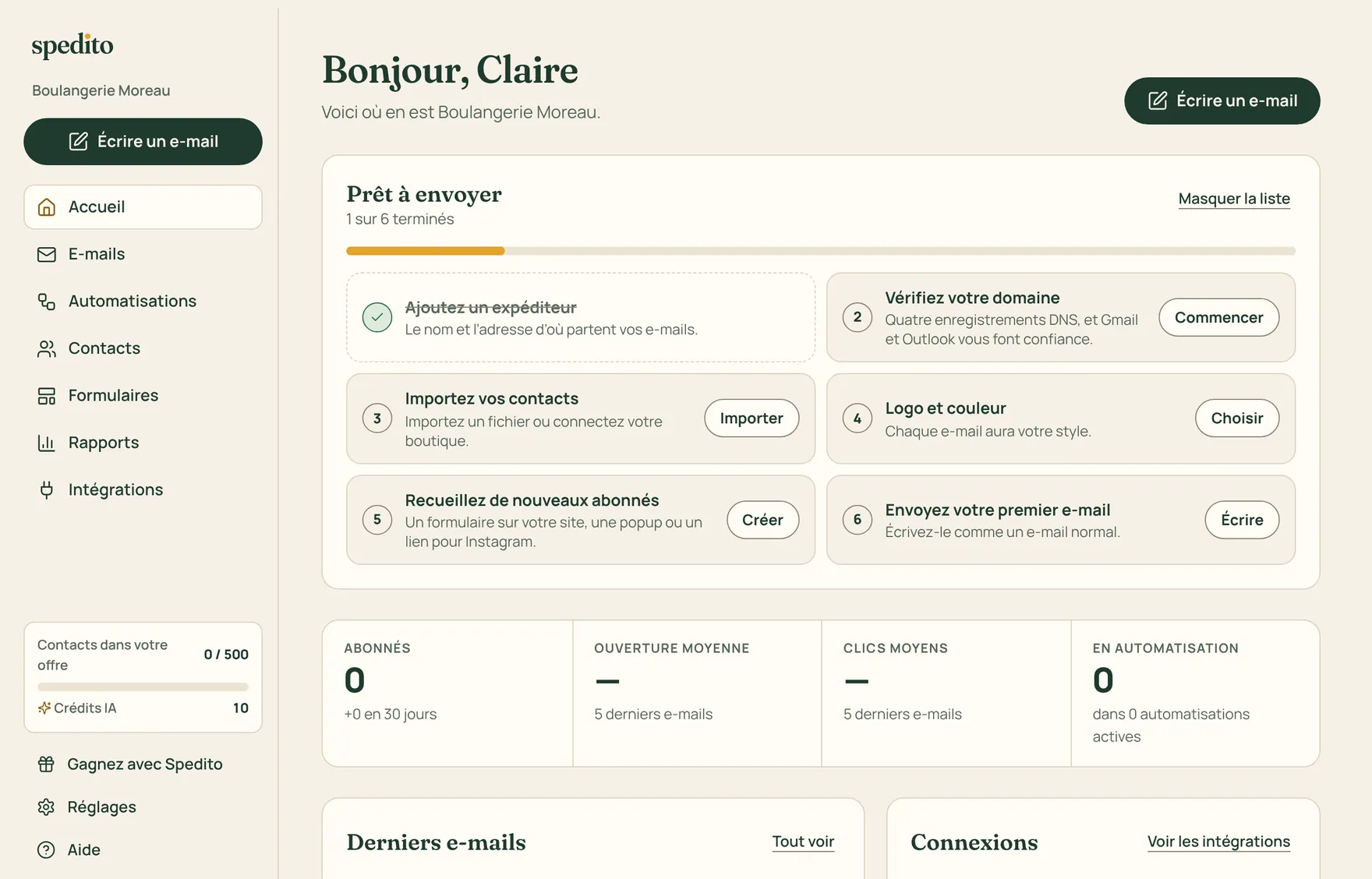
Task: Navigate to Formulaires
Action: pos(143,396)
